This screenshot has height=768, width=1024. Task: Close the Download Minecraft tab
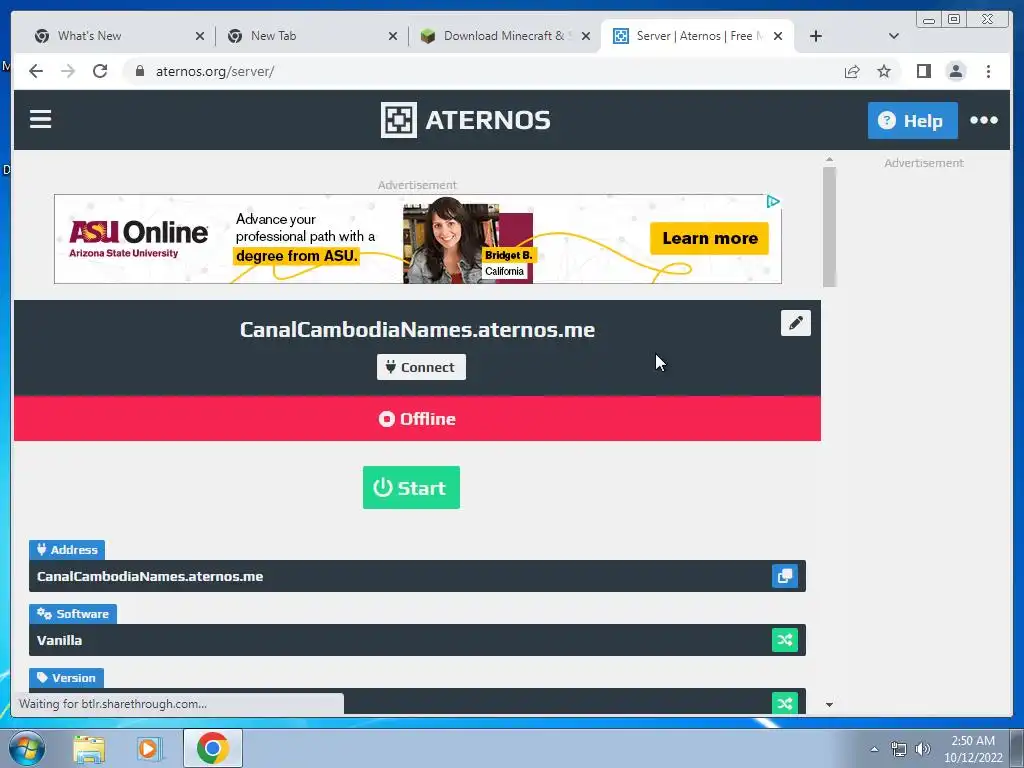click(586, 36)
